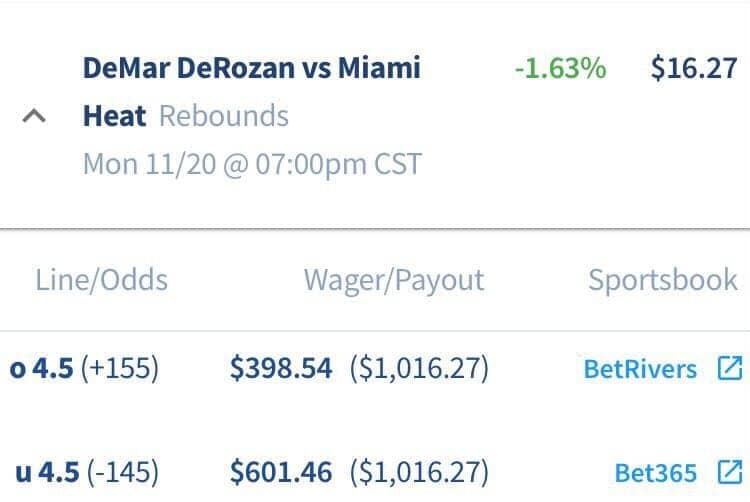Click the $601.46 wager amount
Screen dimensions: 750x502
click(x=281, y=472)
